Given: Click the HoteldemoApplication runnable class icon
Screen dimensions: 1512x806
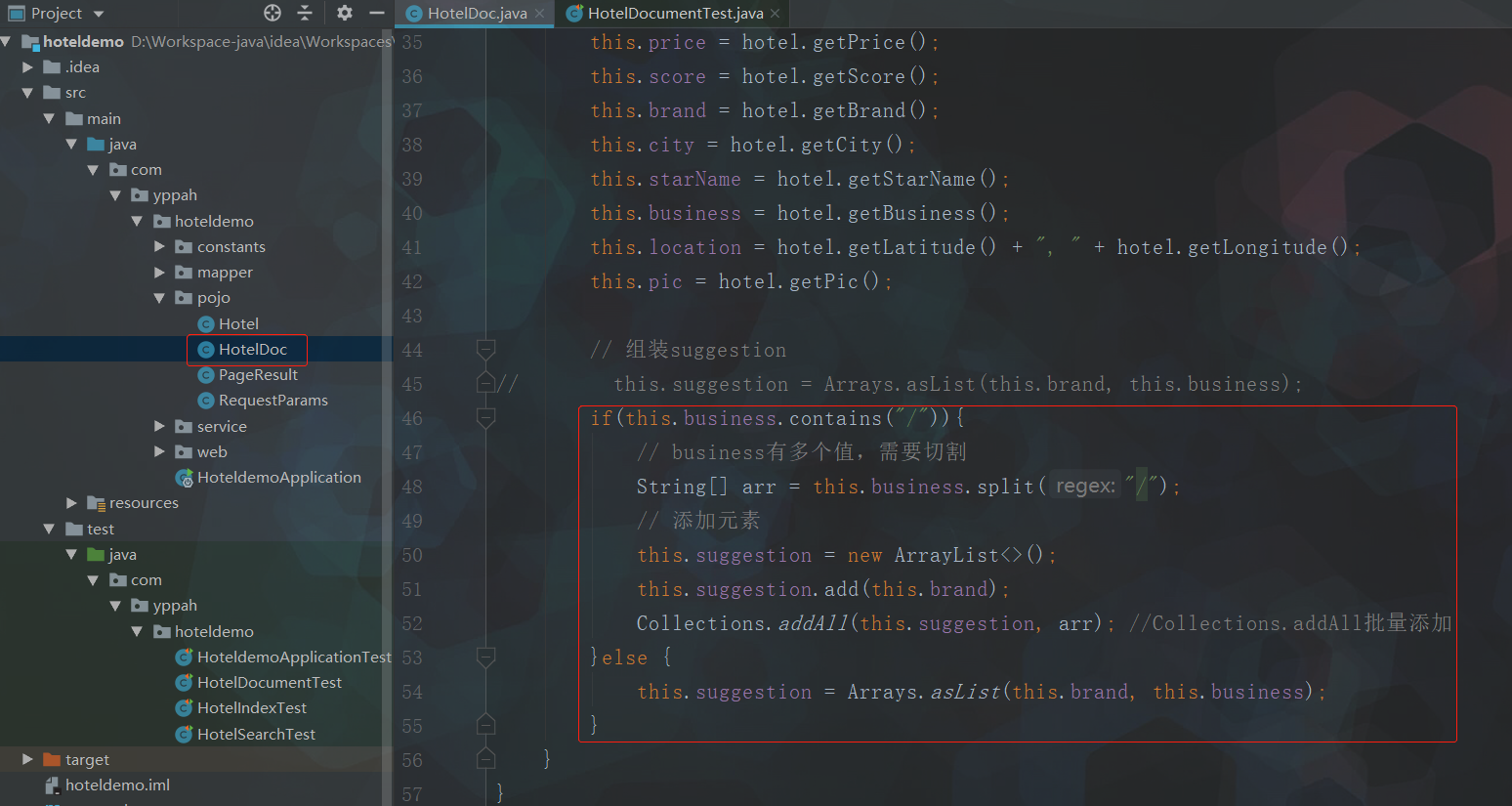Looking at the screenshot, I should [184, 478].
